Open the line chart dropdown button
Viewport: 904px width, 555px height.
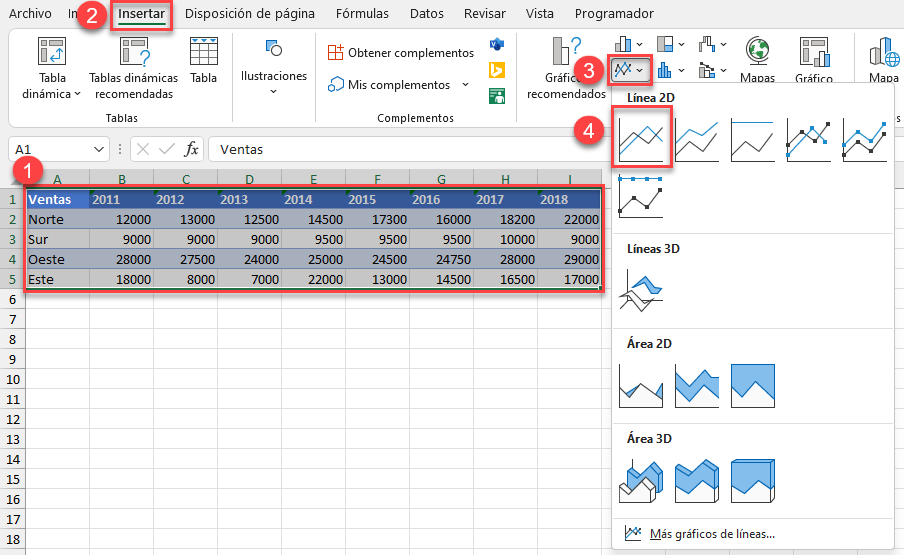[629, 70]
